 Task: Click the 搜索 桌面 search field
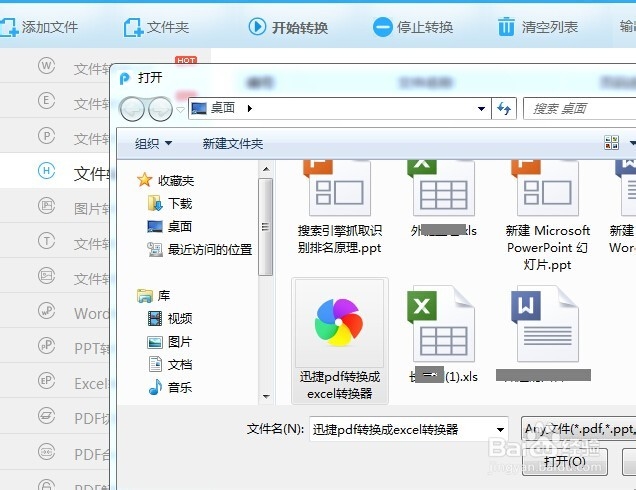click(x=580, y=108)
